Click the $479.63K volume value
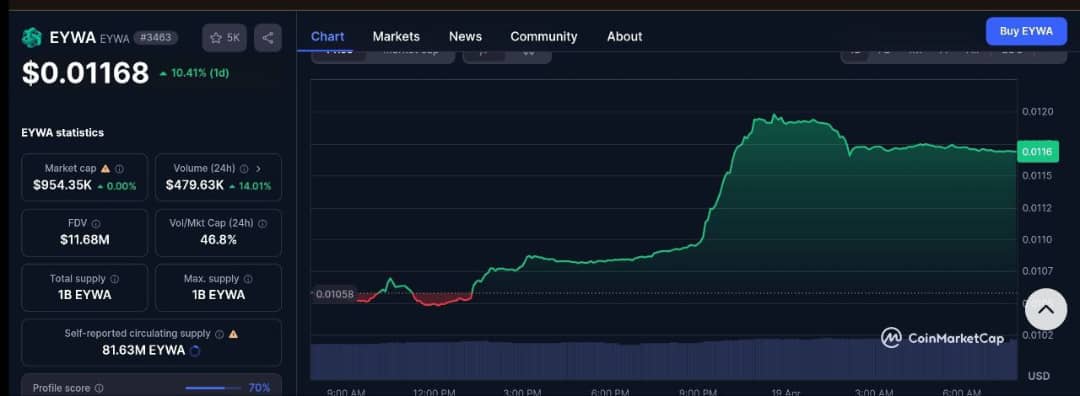The height and width of the screenshot is (396, 1080). coord(195,185)
